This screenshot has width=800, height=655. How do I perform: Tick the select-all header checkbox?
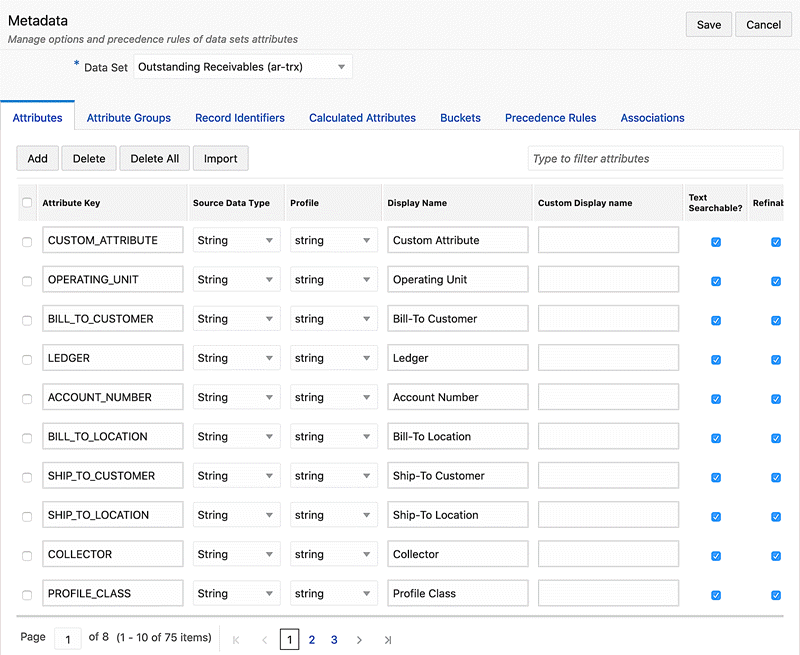click(27, 203)
